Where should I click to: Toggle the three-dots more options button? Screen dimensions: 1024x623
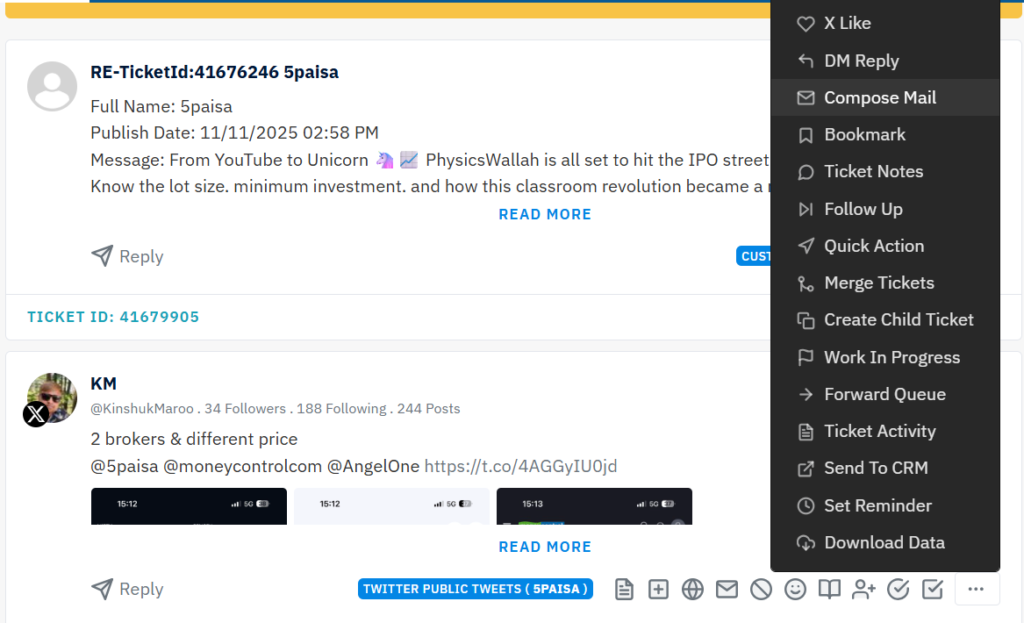point(977,590)
